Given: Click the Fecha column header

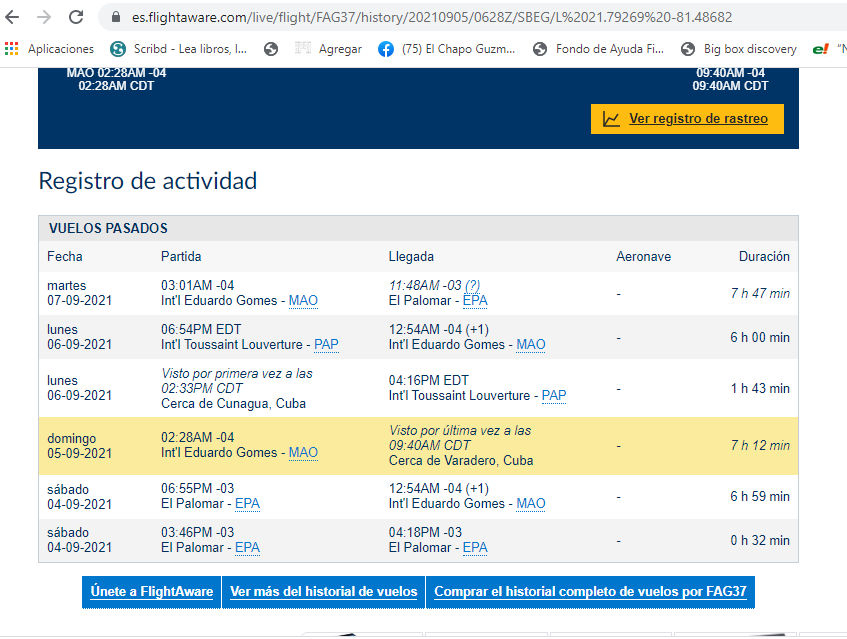Looking at the screenshot, I should [x=65, y=257].
